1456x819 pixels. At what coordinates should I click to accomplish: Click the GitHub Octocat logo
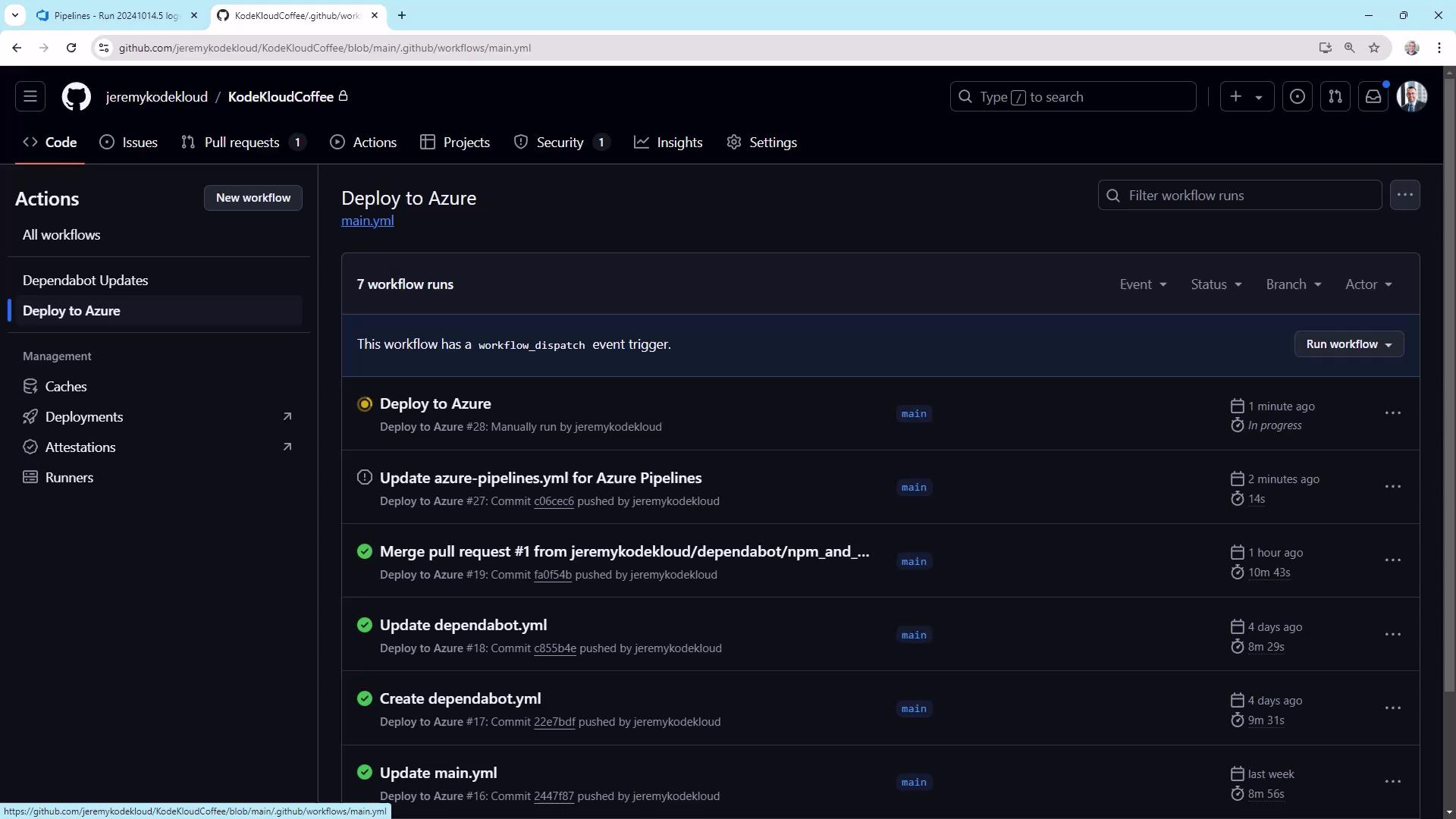click(76, 96)
